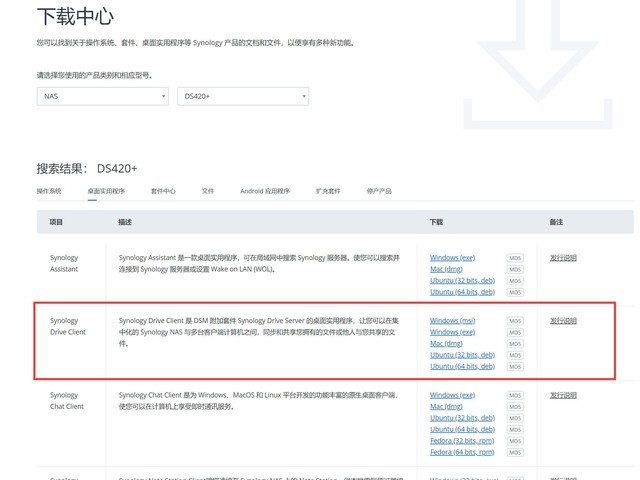Show MD5 for Drive Client Ubuntu 32 bits
Viewport: 640px width, 480px height.
tap(515, 355)
